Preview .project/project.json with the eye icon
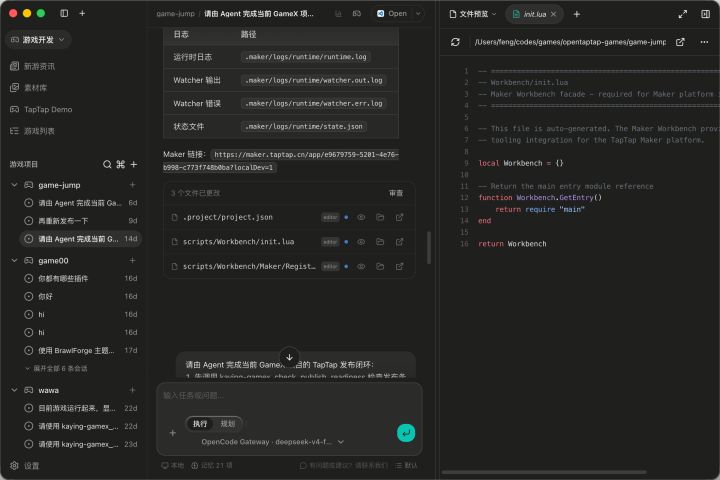This screenshot has width=720, height=480. (x=361, y=217)
